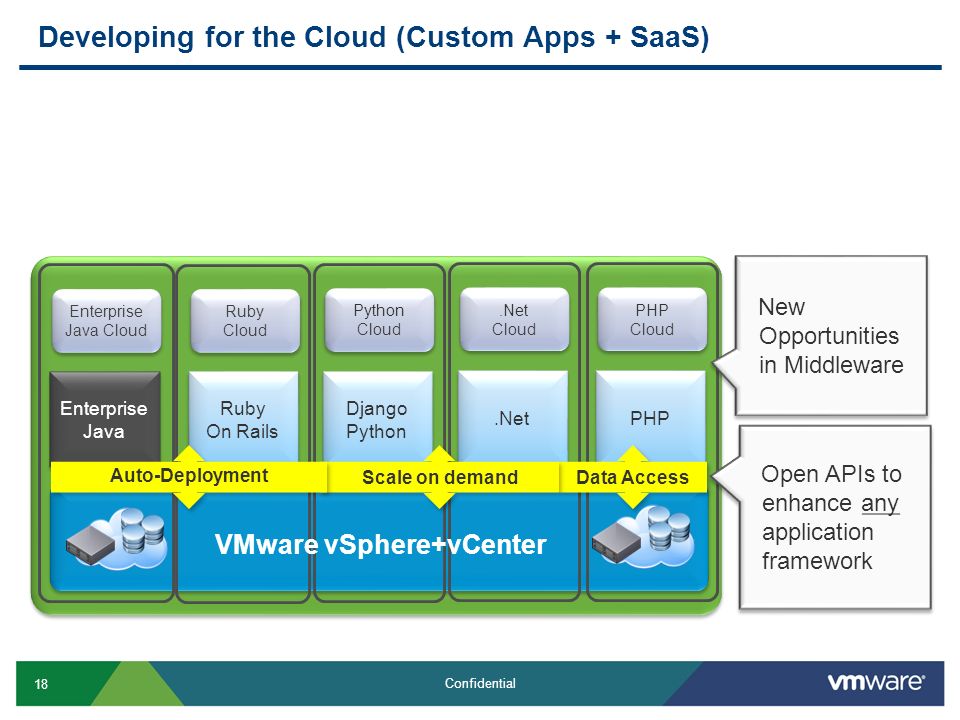Select the Enterprise Java Cloud box

point(107,321)
